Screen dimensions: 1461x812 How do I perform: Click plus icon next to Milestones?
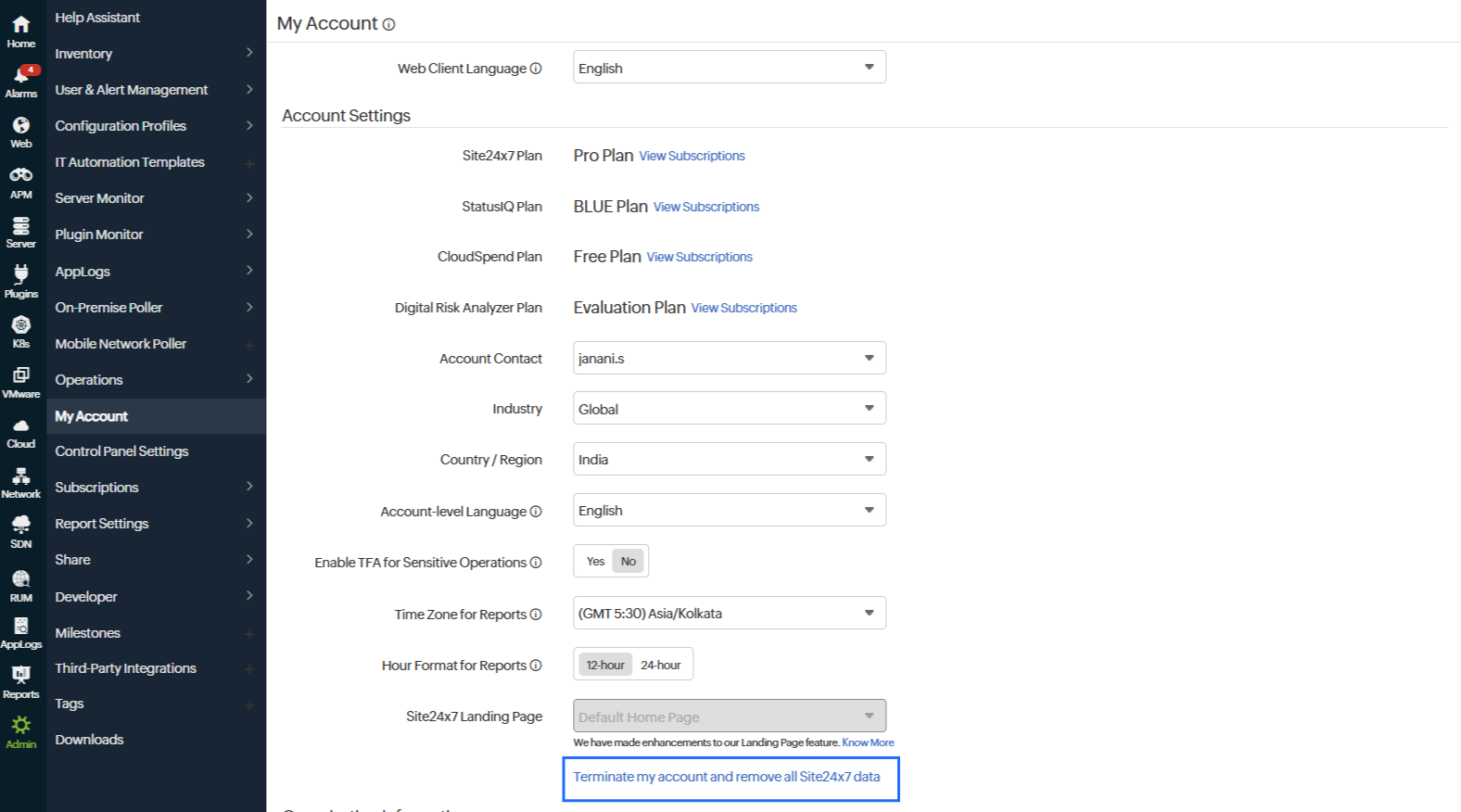[x=249, y=634]
